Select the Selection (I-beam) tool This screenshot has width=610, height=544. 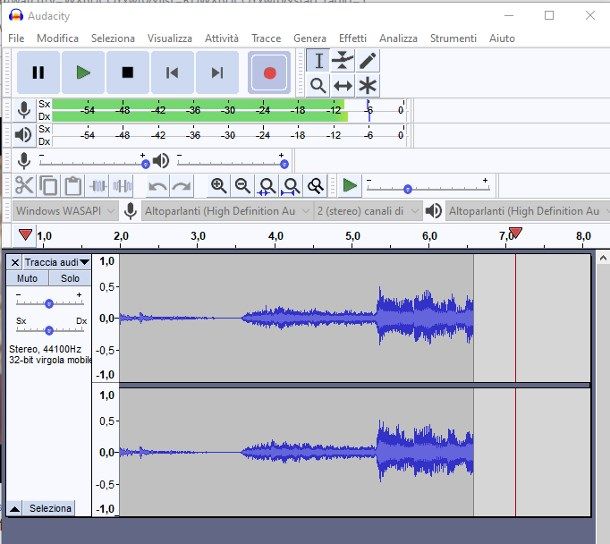[x=318, y=60]
